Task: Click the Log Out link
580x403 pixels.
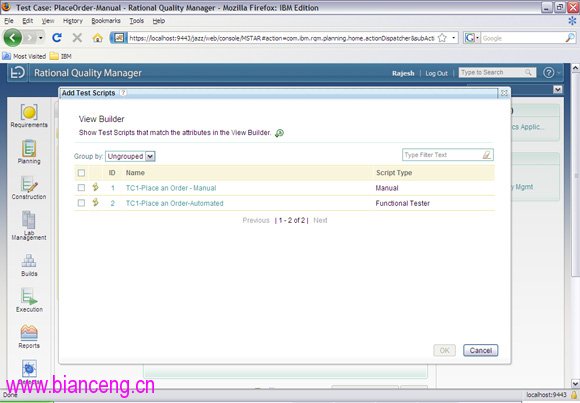Action: pyautogui.click(x=436, y=73)
